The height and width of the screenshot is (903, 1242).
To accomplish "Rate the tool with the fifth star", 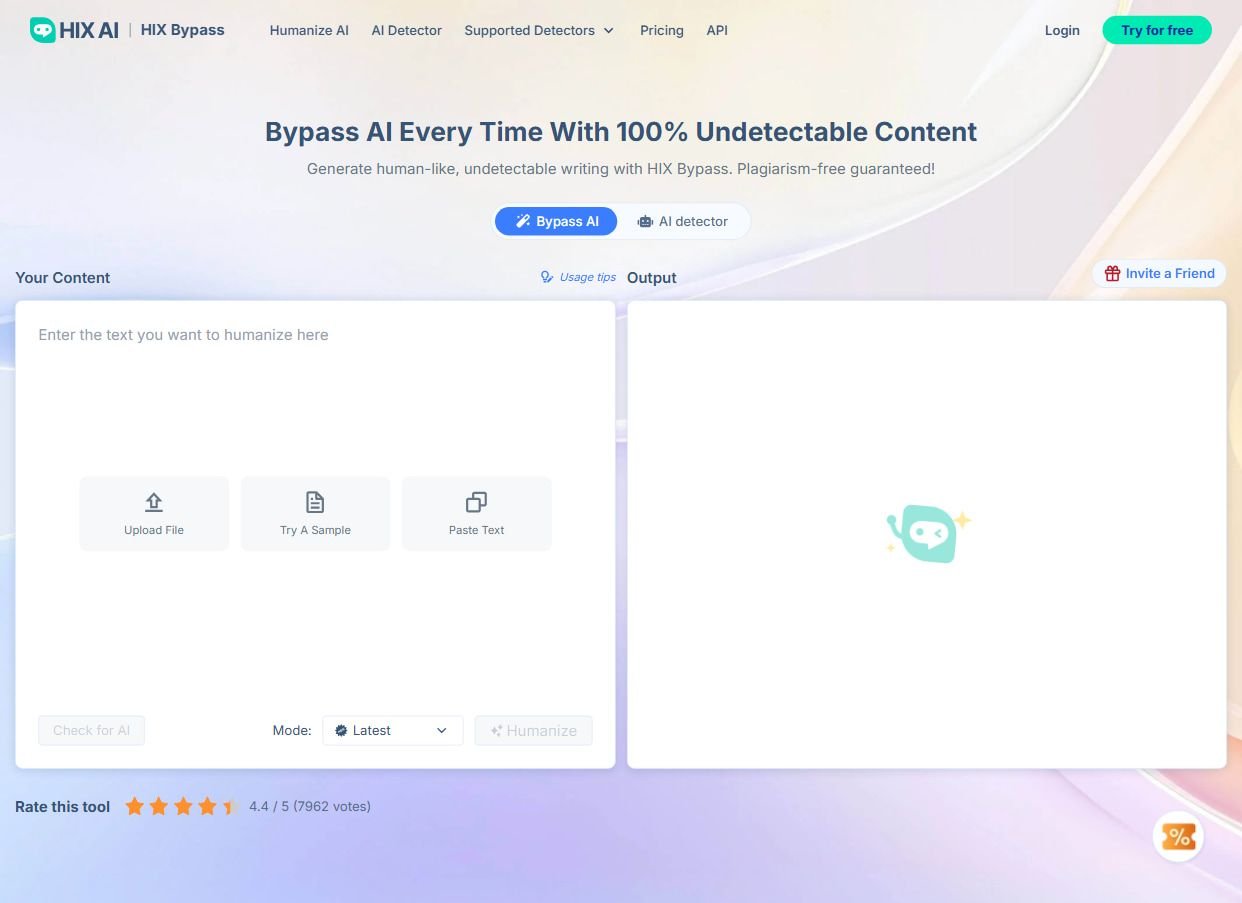I will click(230, 806).
